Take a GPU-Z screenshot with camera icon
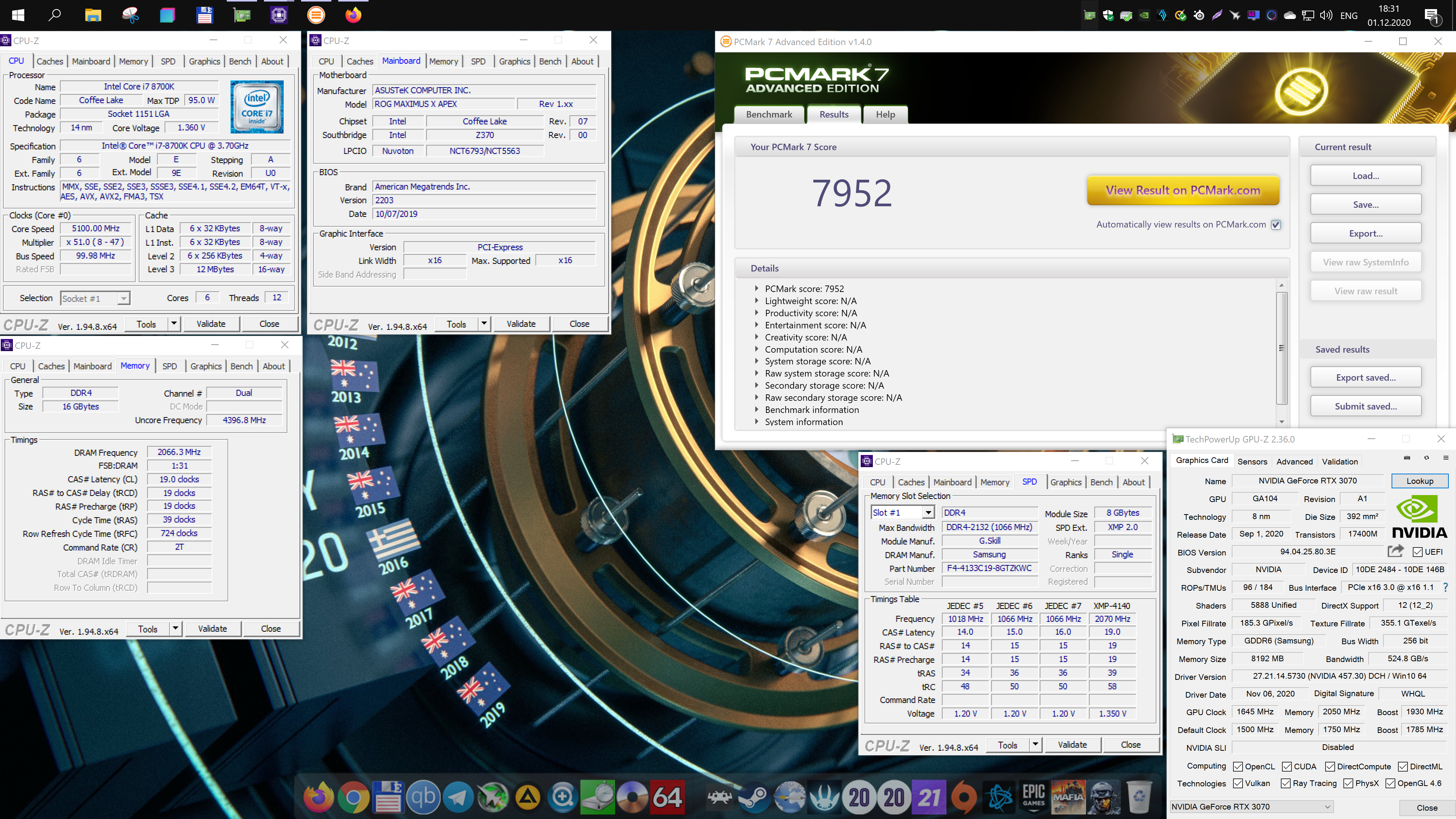 (x=1407, y=458)
